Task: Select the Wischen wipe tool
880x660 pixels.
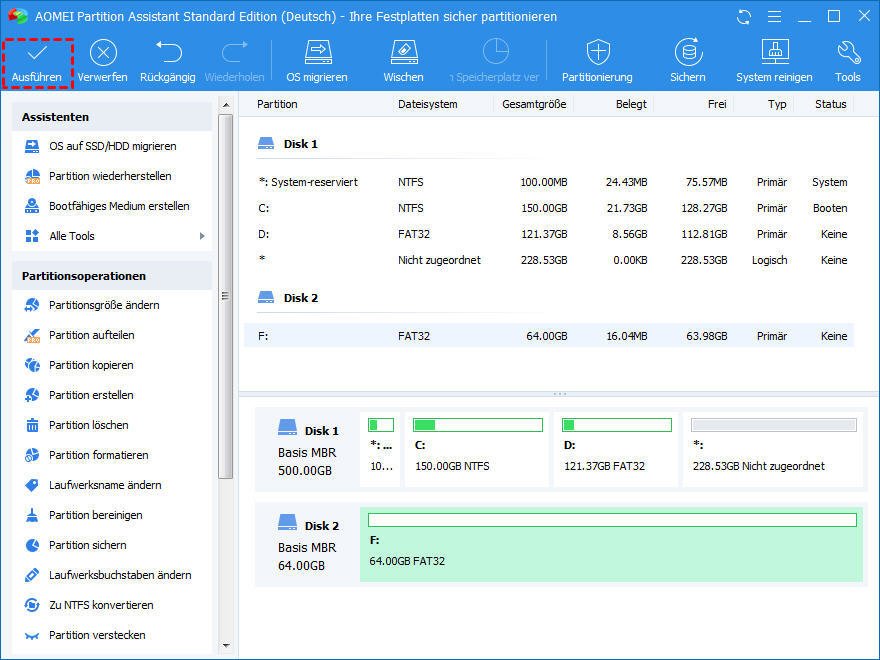Action: (x=403, y=53)
